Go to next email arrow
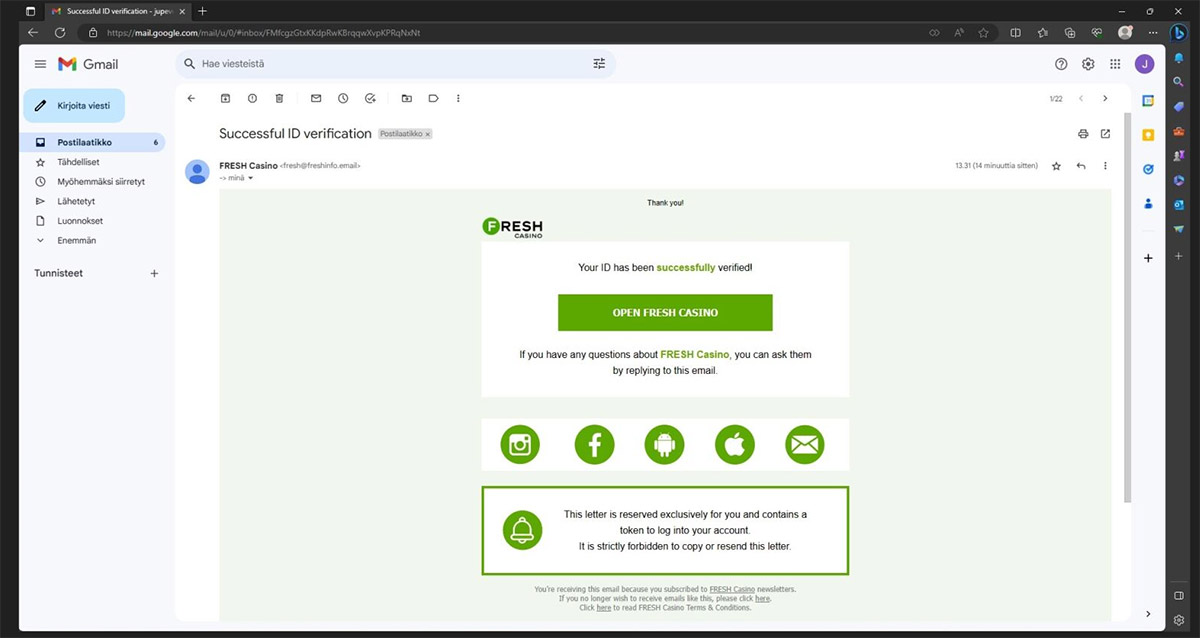The height and width of the screenshot is (638, 1200). click(1105, 98)
